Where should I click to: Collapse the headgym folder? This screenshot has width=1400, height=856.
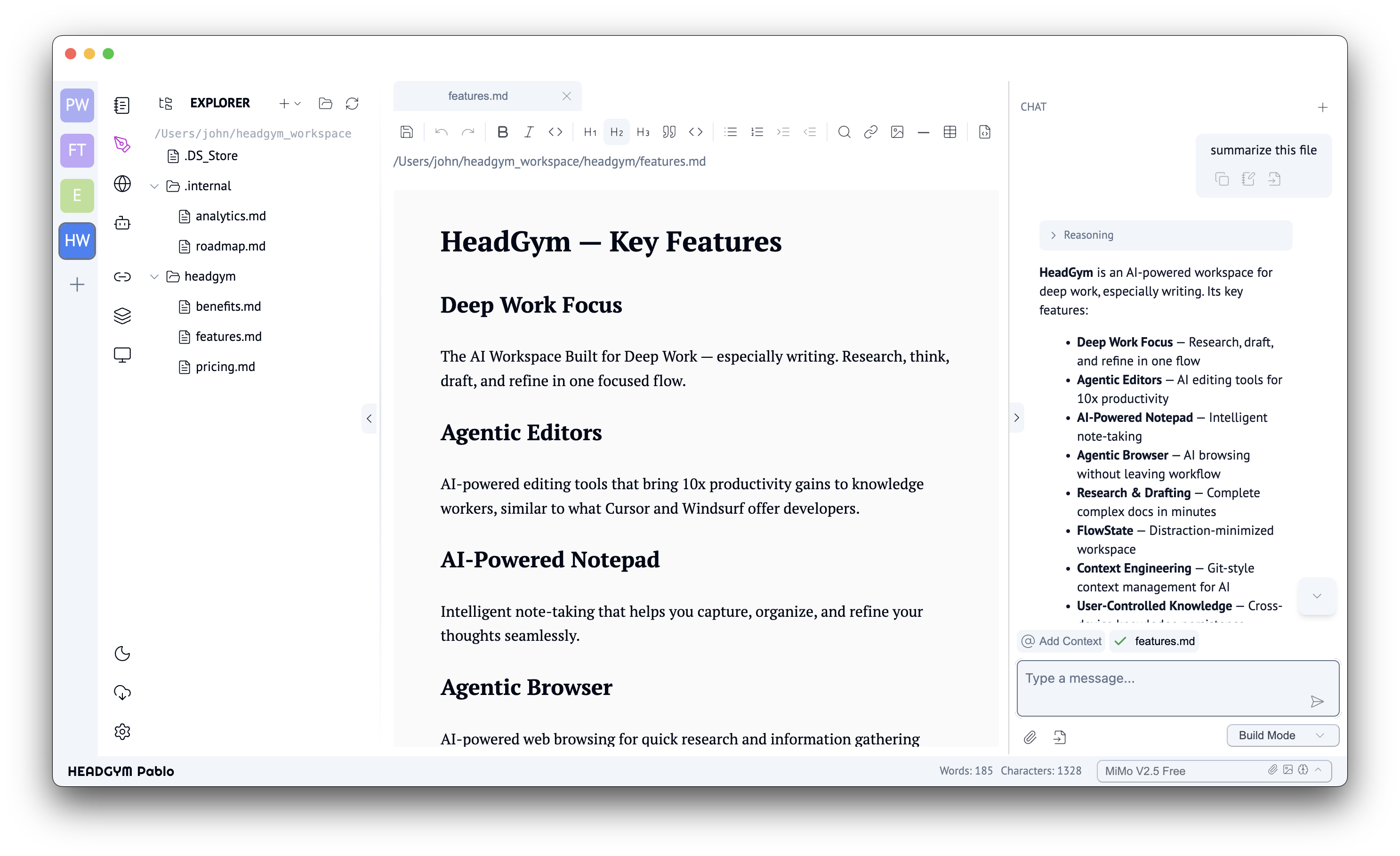pos(154,277)
